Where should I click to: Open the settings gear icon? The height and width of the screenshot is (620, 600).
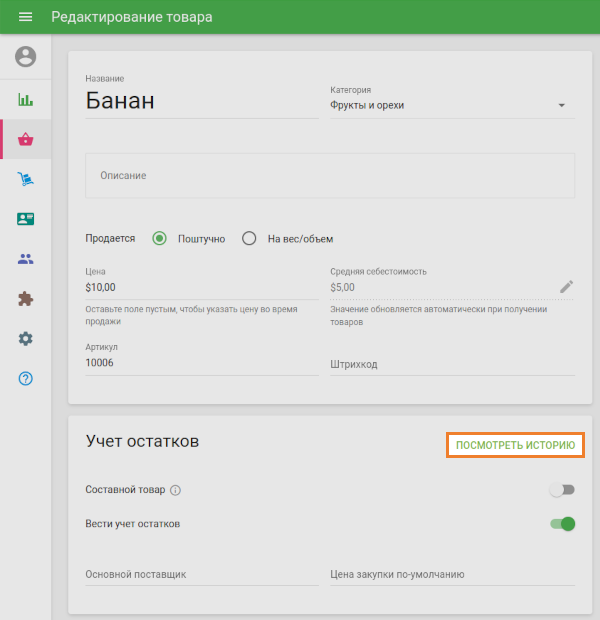click(26, 339)
